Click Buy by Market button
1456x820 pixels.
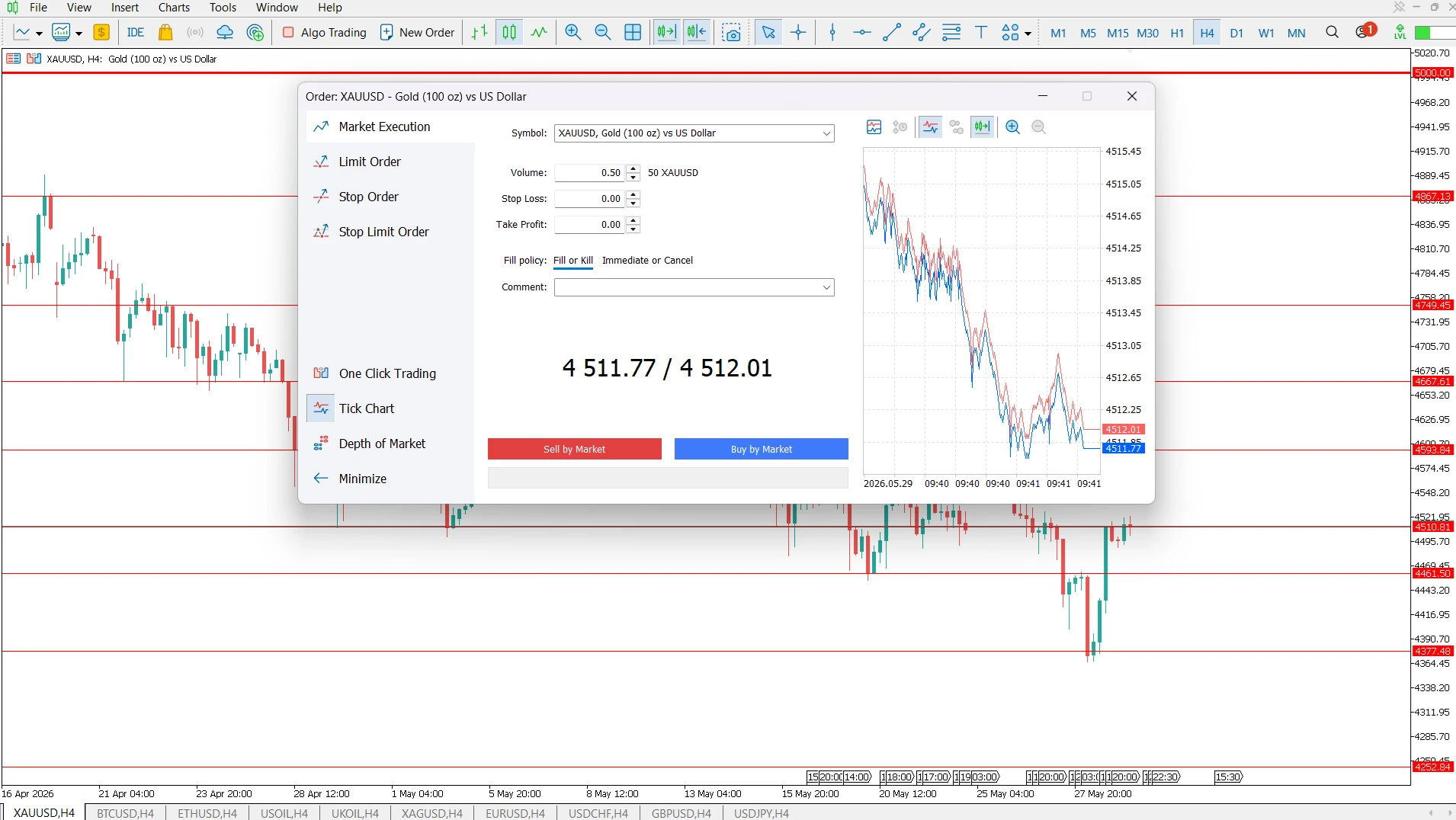[x=762, y=449]
